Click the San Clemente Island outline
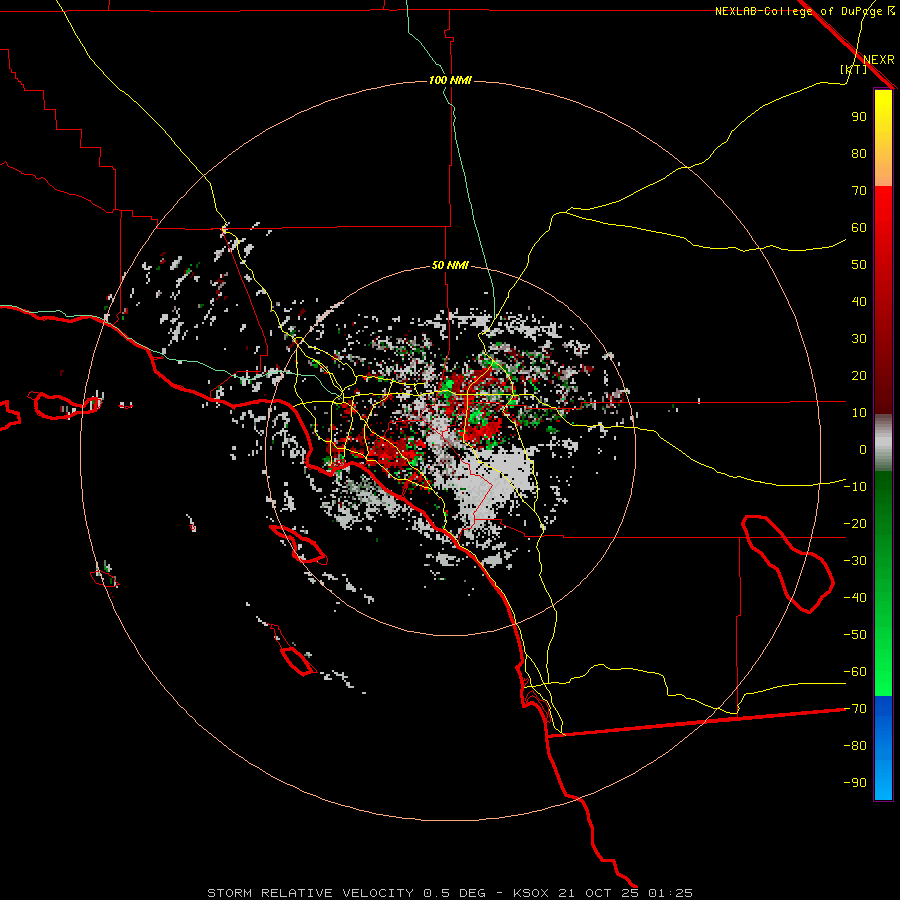This screenshot has height=900, width=900. click(x=298, y=660)
